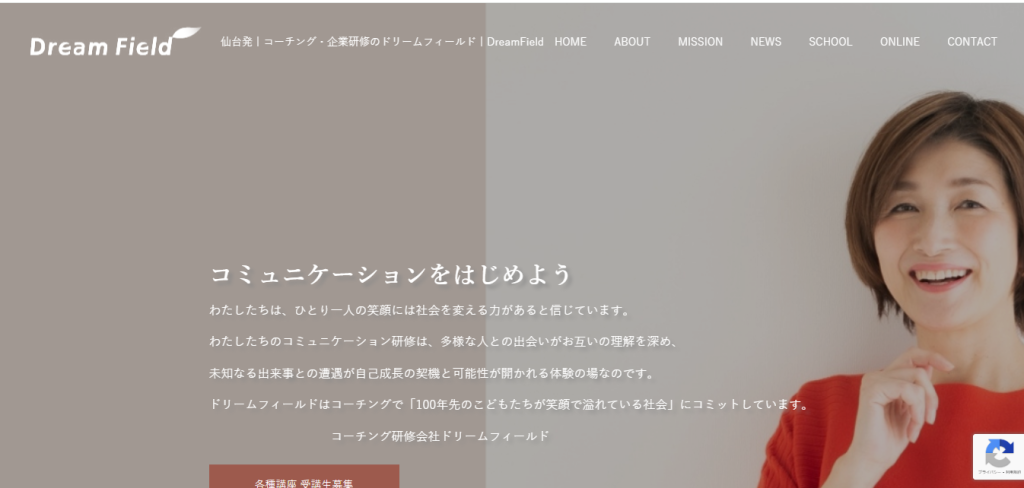Choose ONLINE from the top navigation
1024x488 pixels.
pos(899,42)
